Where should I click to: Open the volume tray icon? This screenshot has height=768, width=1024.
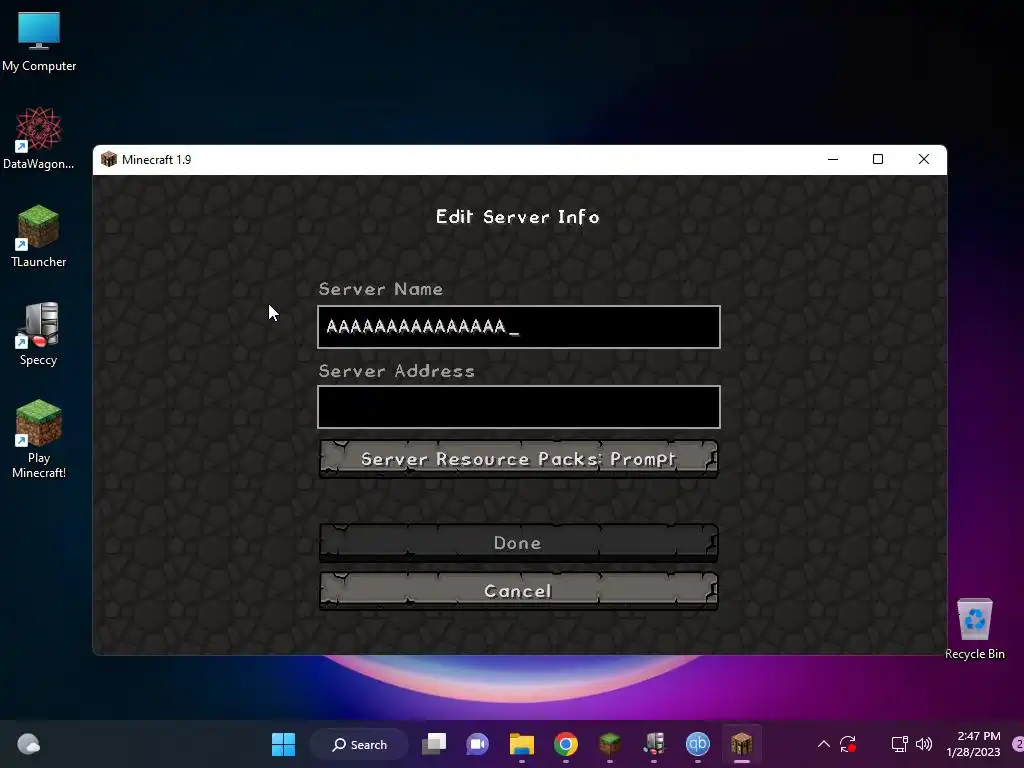[x=923, y=744]
